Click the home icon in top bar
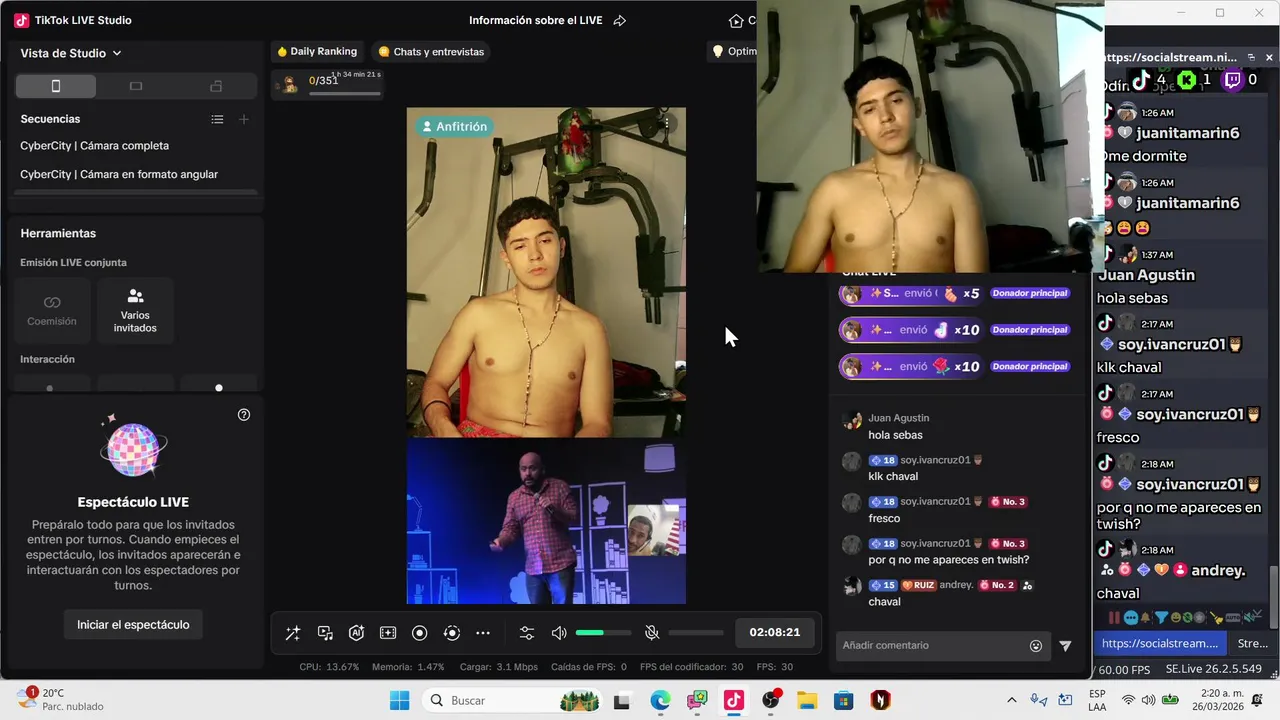Image resolution: width=1280 pixels, height=720 pixels. (x=737, y=20)
